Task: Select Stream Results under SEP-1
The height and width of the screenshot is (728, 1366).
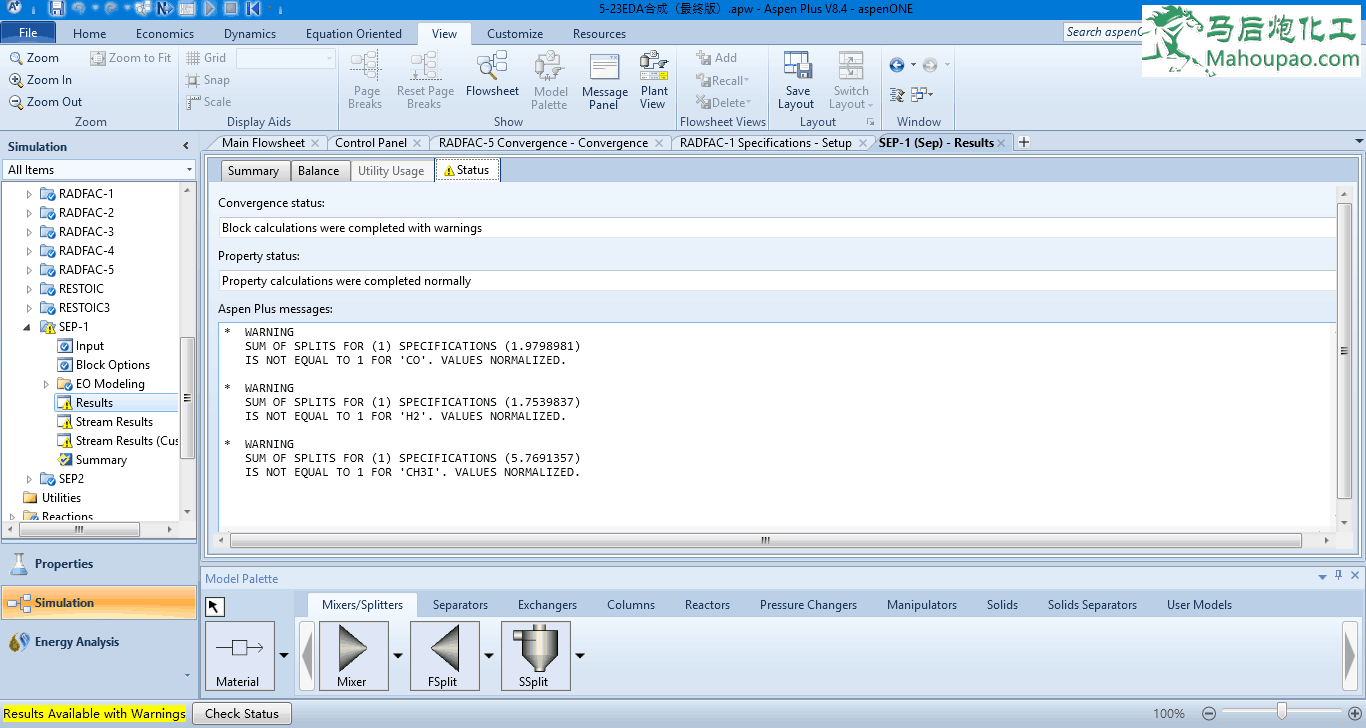Action: coord(114,422)
